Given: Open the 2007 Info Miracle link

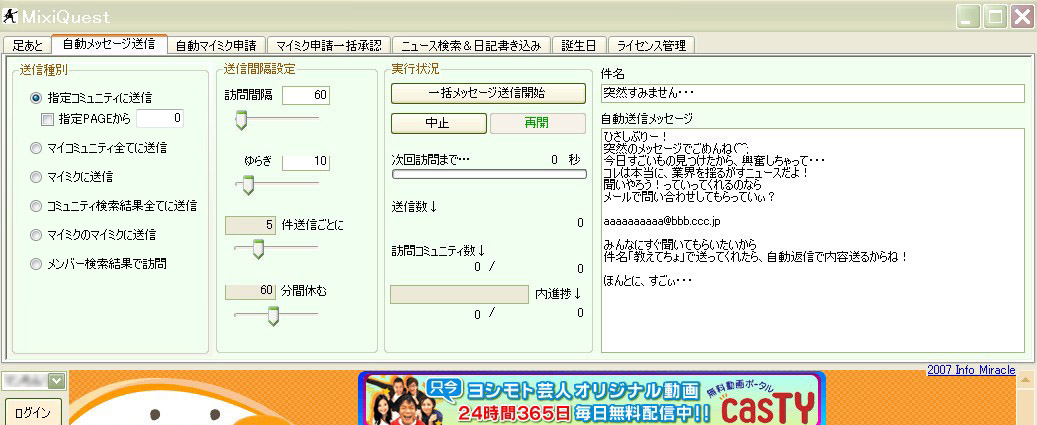Looking at the screenshot, I should coord(971,370).
